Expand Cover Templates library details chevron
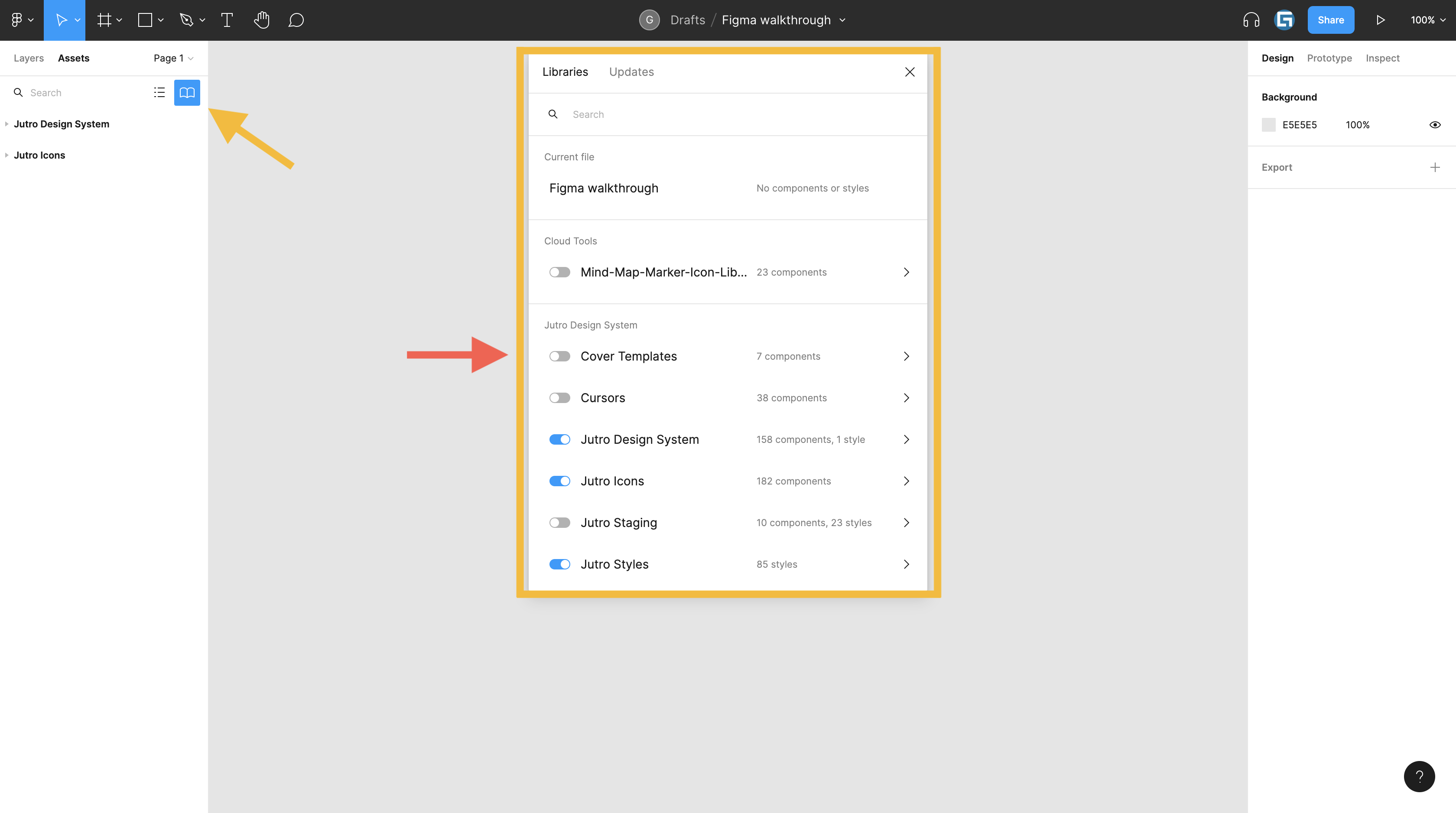 [907, 356]
